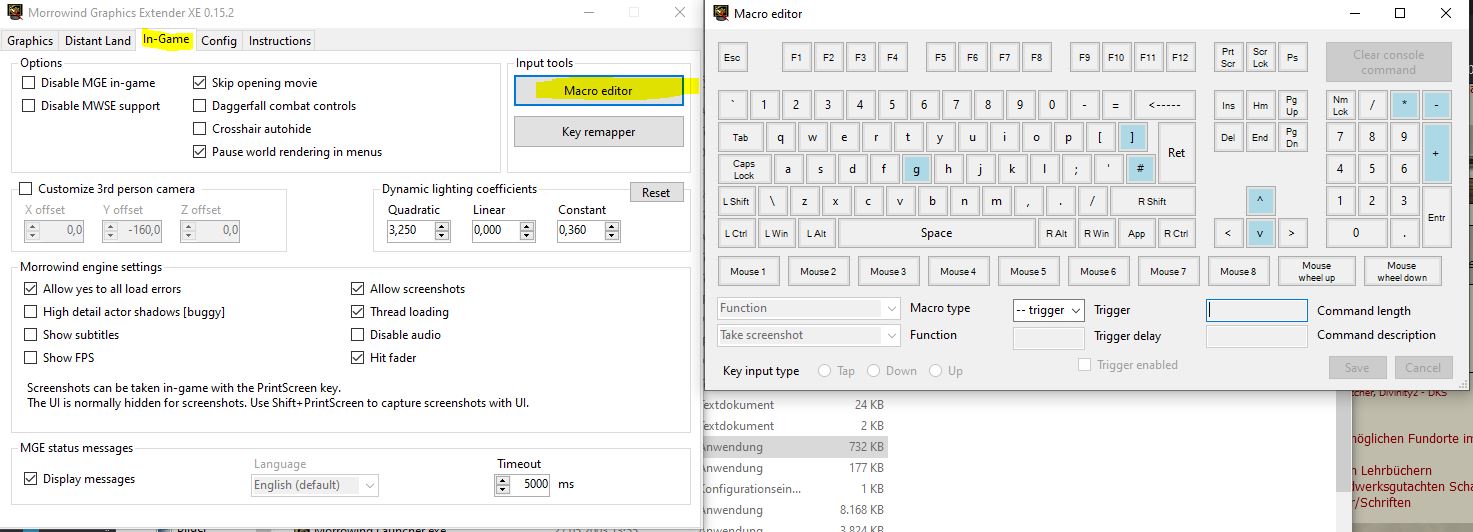This screenshot has width=1473, height=532.
Task: Enable the Trigger enabled checkbox
Action: pyautogui.click(x=1084, y=365)
